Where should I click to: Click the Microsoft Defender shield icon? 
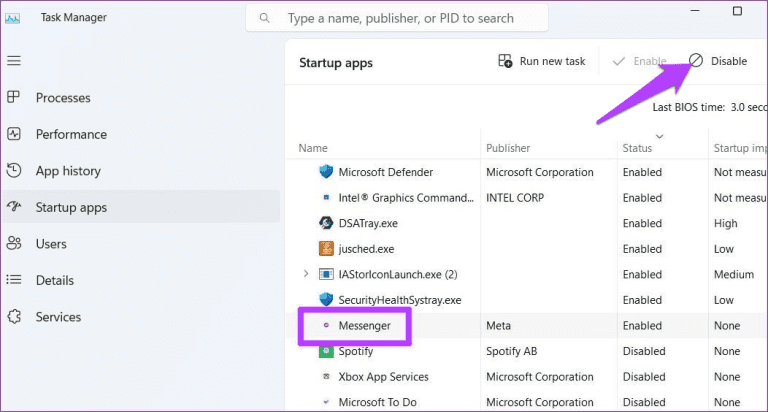pyautogui.click(x=326, y=171)
